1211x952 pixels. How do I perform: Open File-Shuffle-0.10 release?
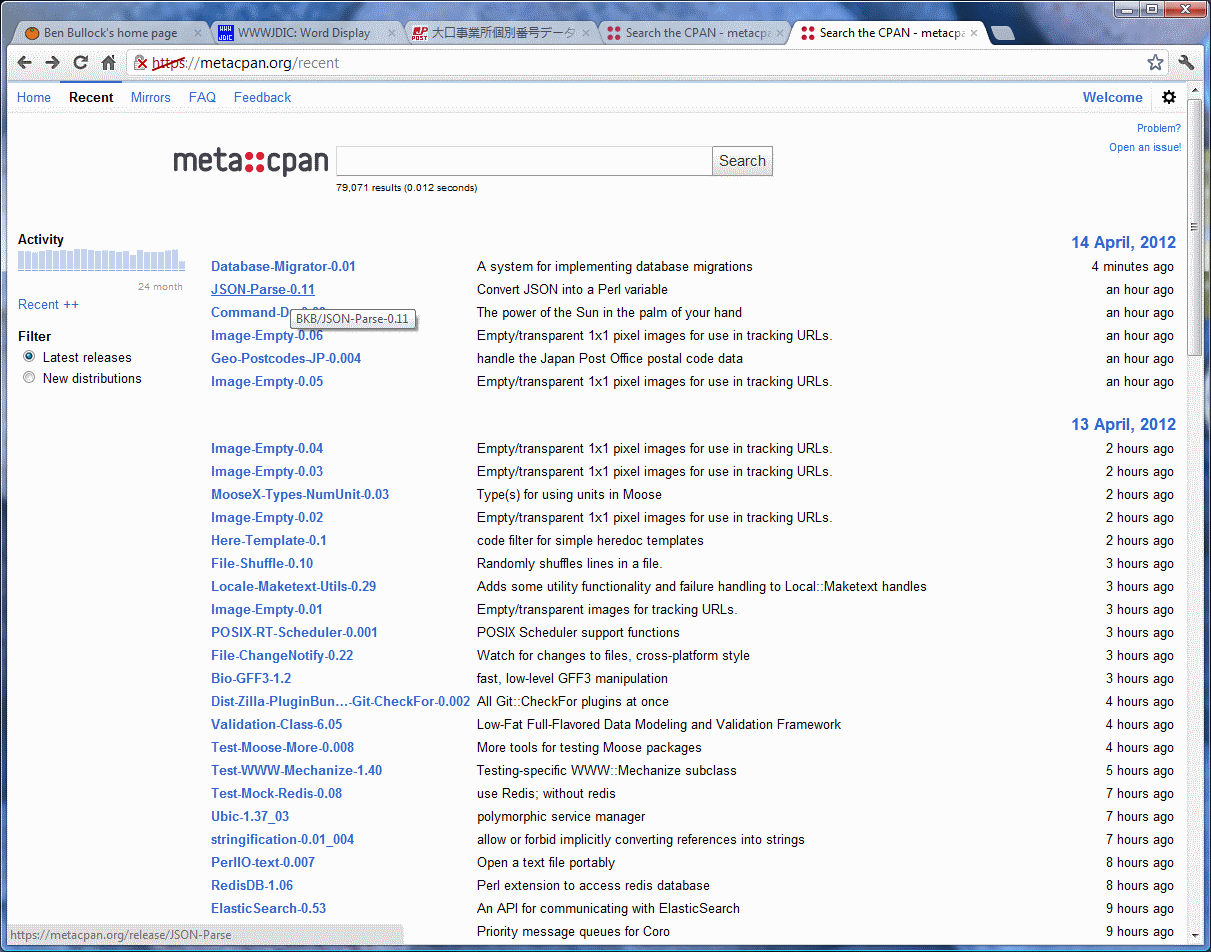[x=262, y=563]
